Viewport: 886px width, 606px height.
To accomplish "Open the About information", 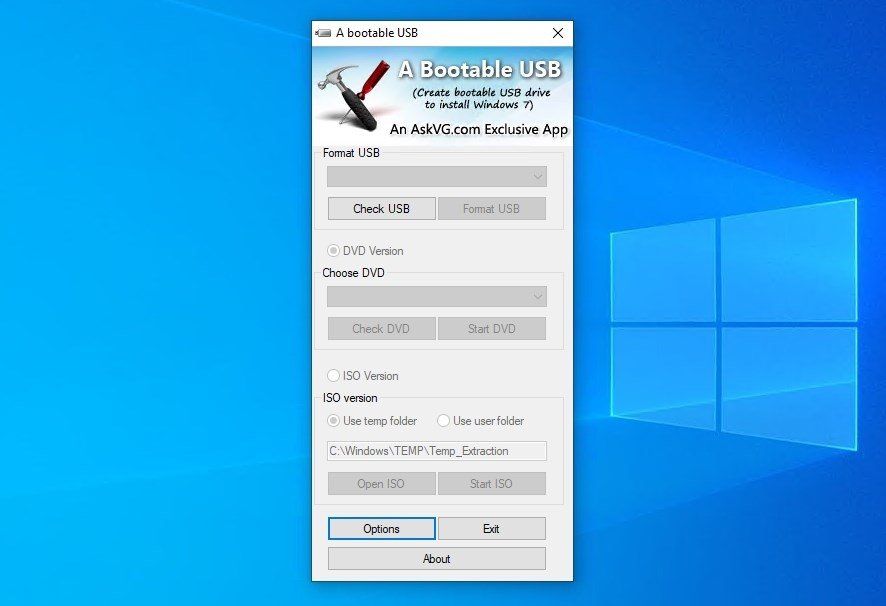I will 437,559.
